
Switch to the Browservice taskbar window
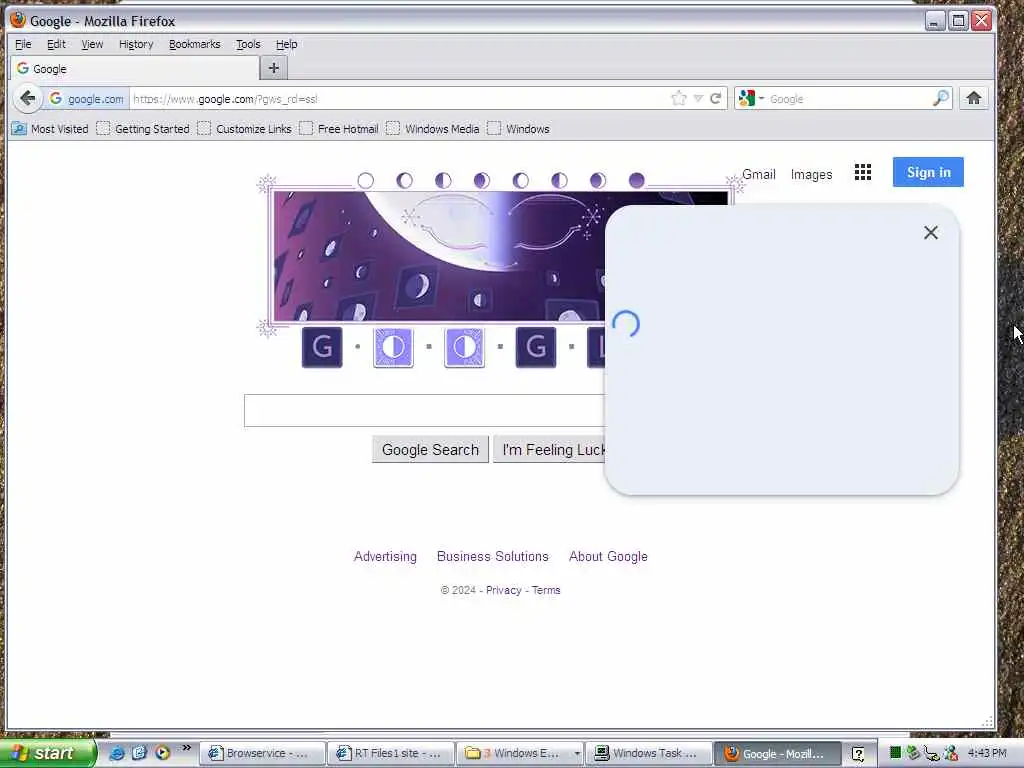pos(262,753)
